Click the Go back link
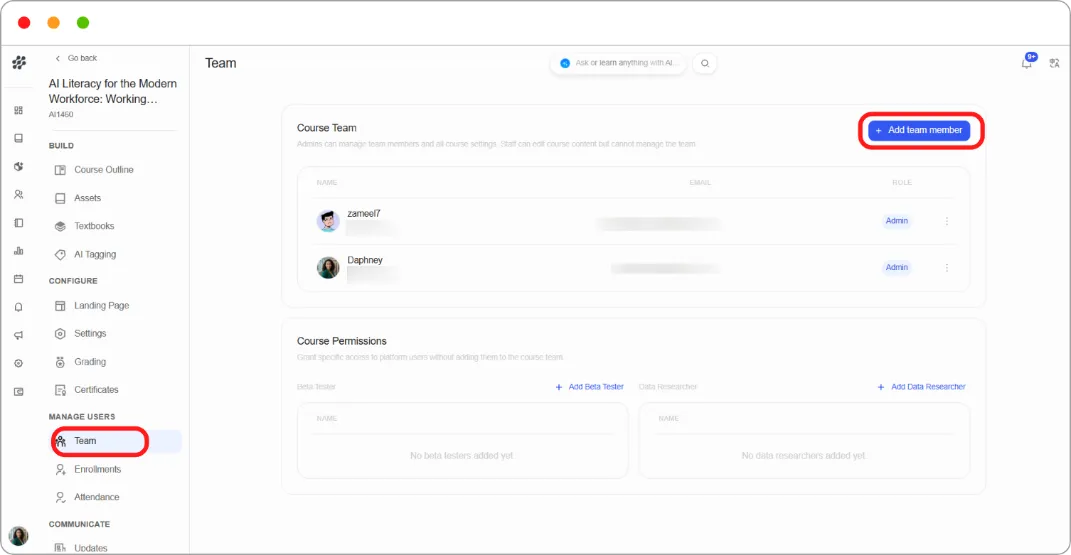The height and width of the screenshot is (555, 1071). [x=76, y=58]
